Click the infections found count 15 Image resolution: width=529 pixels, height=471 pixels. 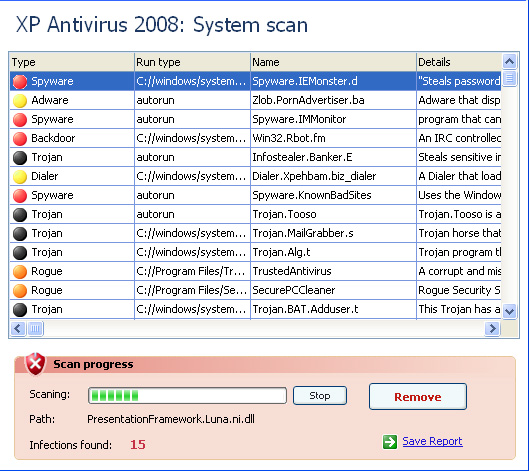coord(138,445)
